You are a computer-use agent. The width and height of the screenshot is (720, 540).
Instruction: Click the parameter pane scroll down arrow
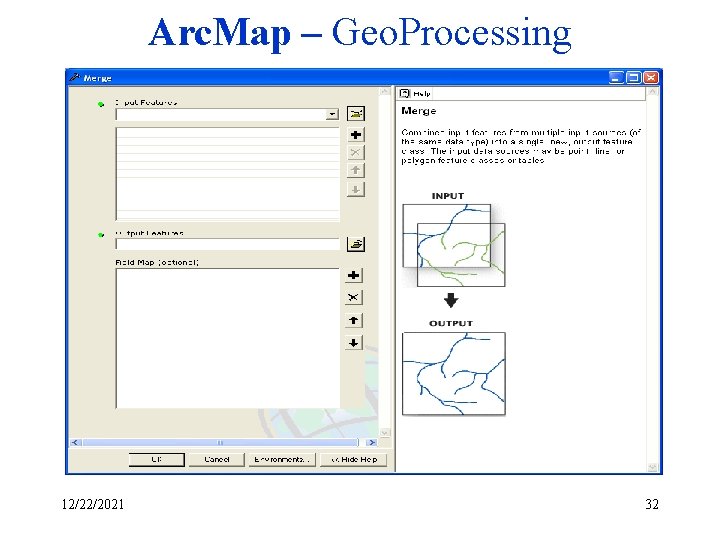(385, 433)
